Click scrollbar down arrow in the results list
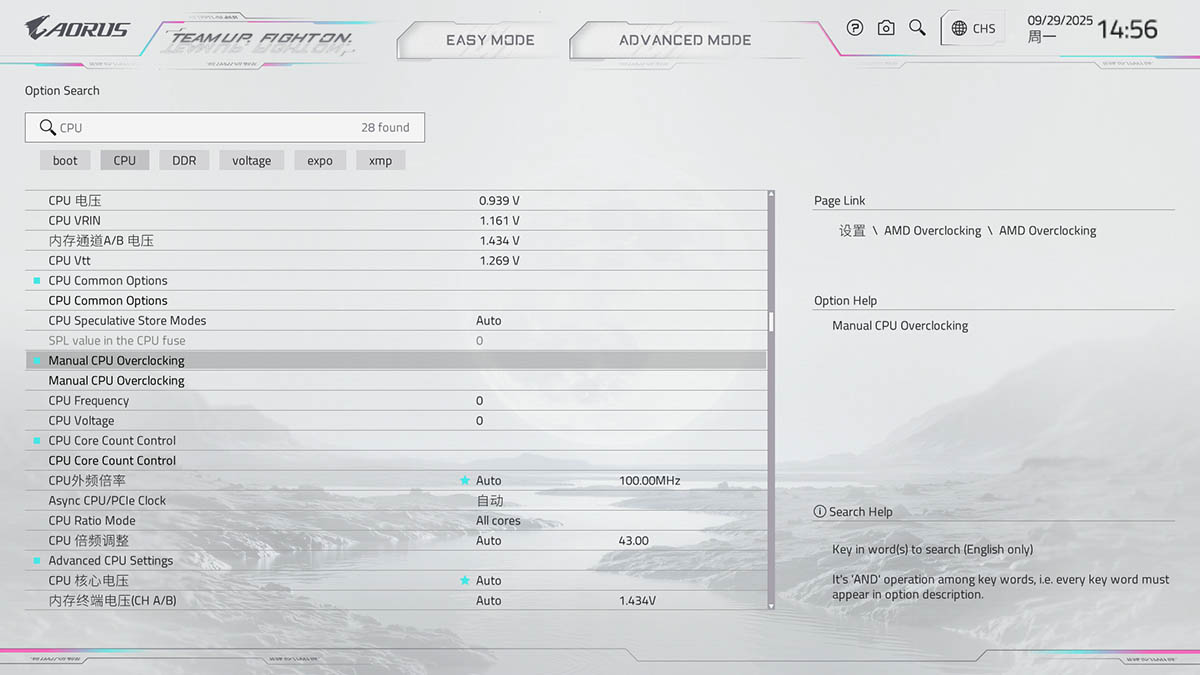This screenshot has width=1200, height=675. pyautogui.click(x=771, y=605)
